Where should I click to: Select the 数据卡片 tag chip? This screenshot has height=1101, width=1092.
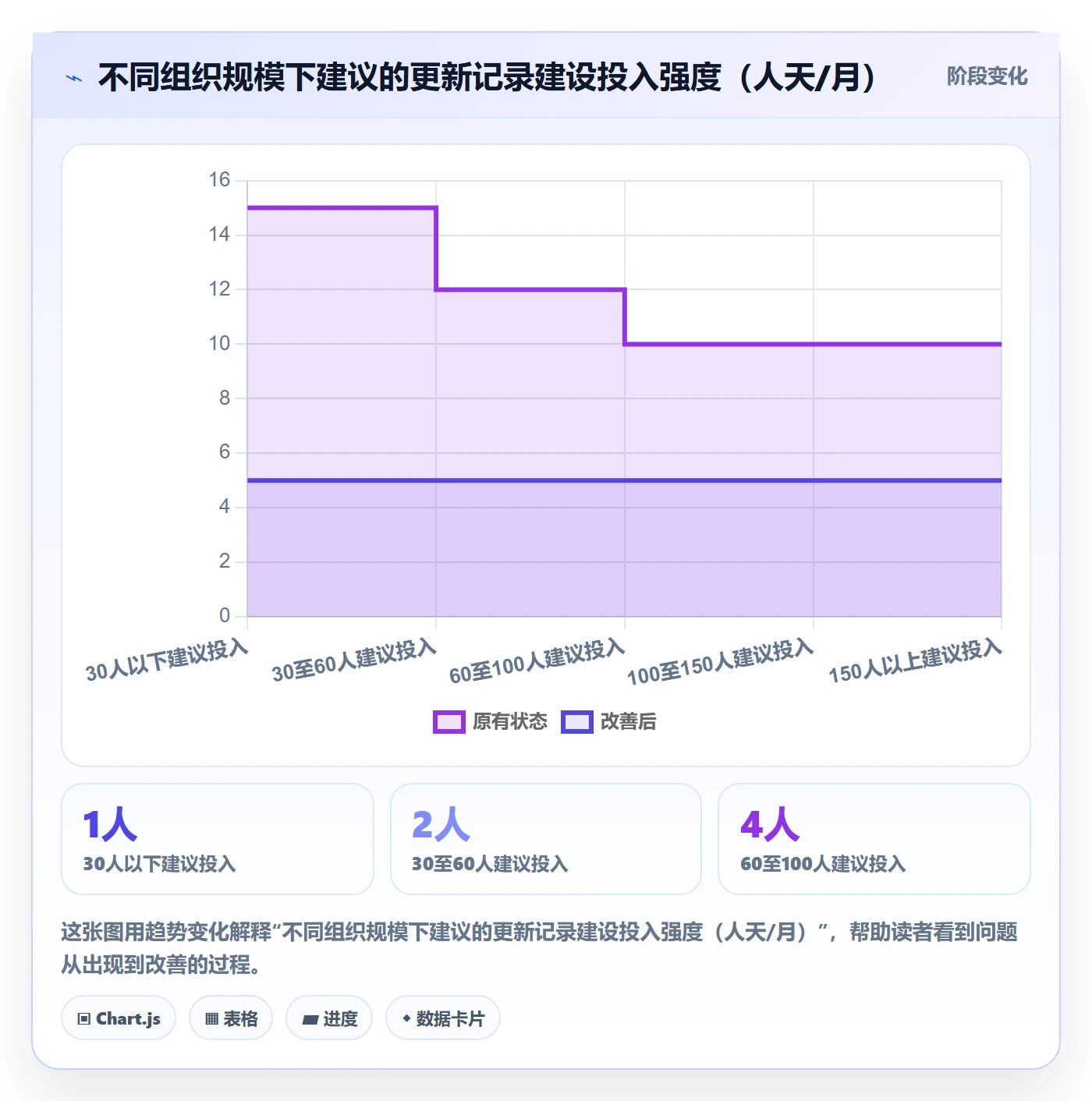coord(443,1018)
